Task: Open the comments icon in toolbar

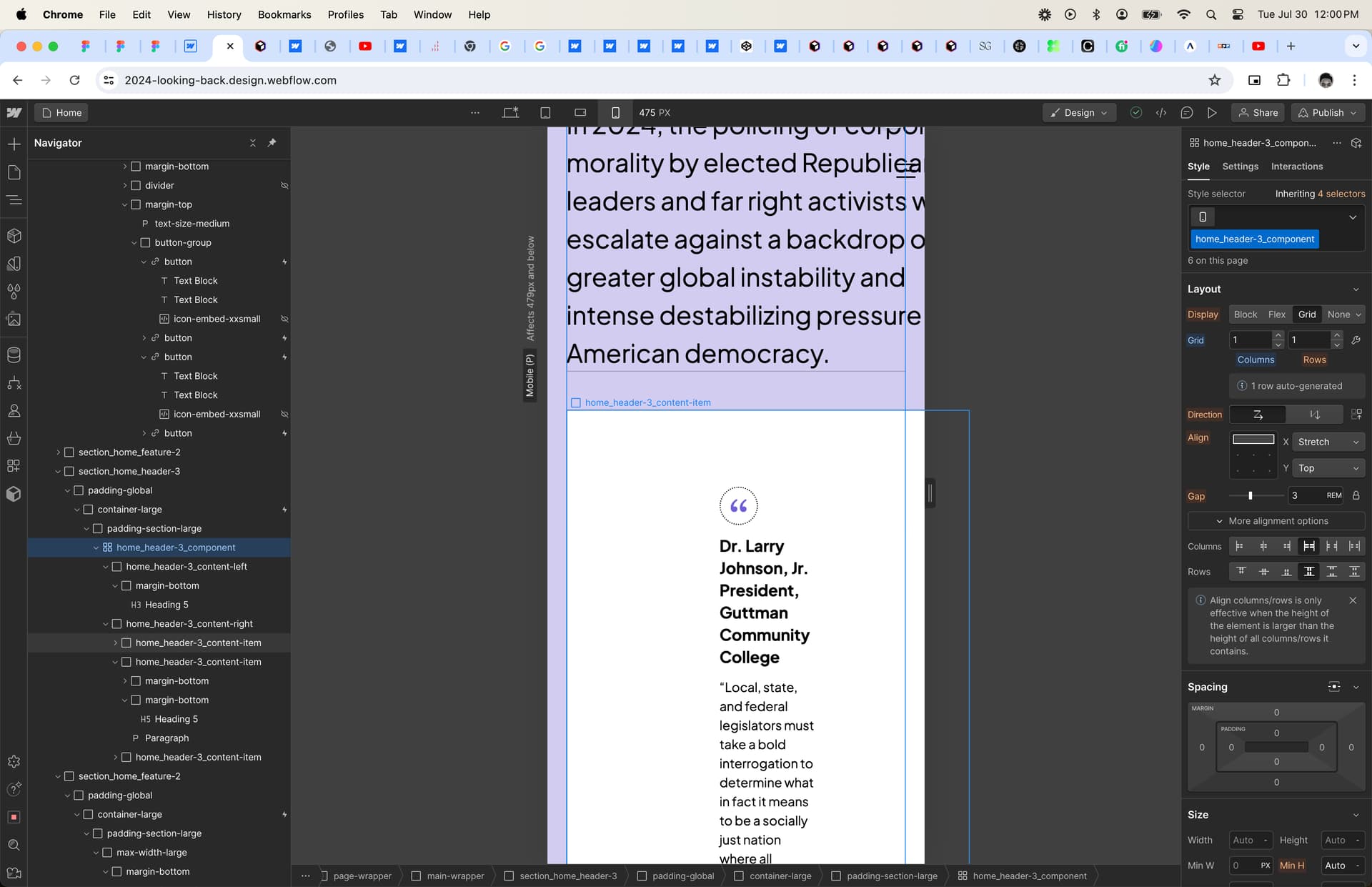Action: pyautogui.click(x=1187, y=113)
